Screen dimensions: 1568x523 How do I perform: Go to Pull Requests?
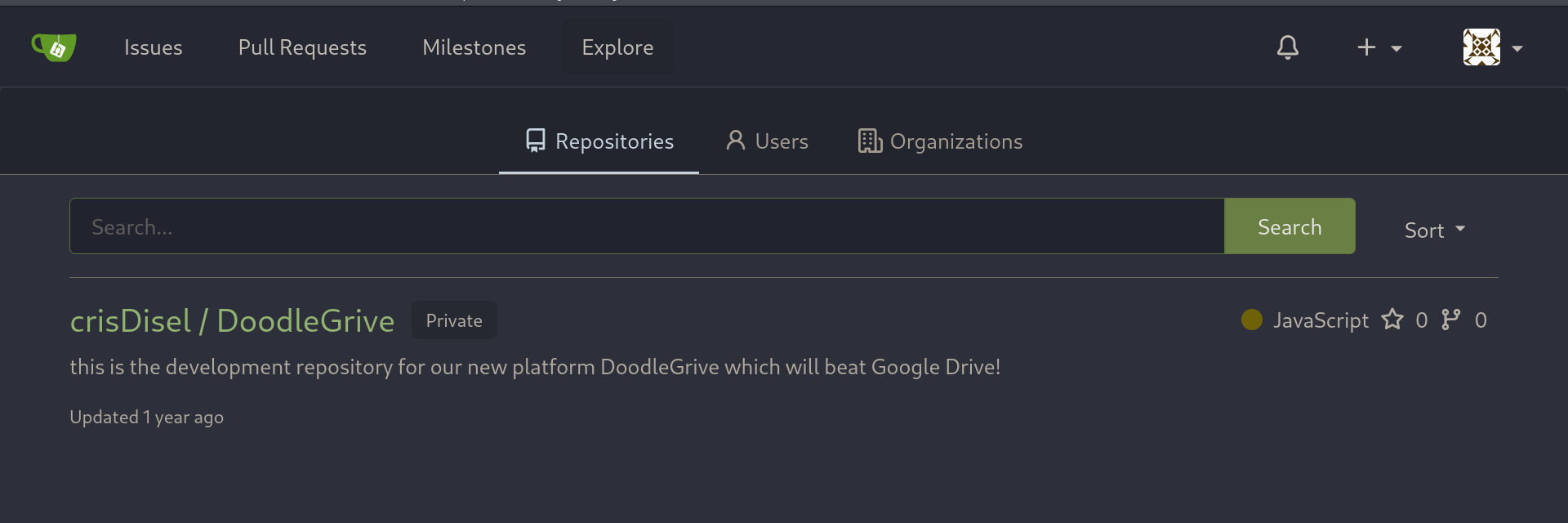(x=302, y=47)
